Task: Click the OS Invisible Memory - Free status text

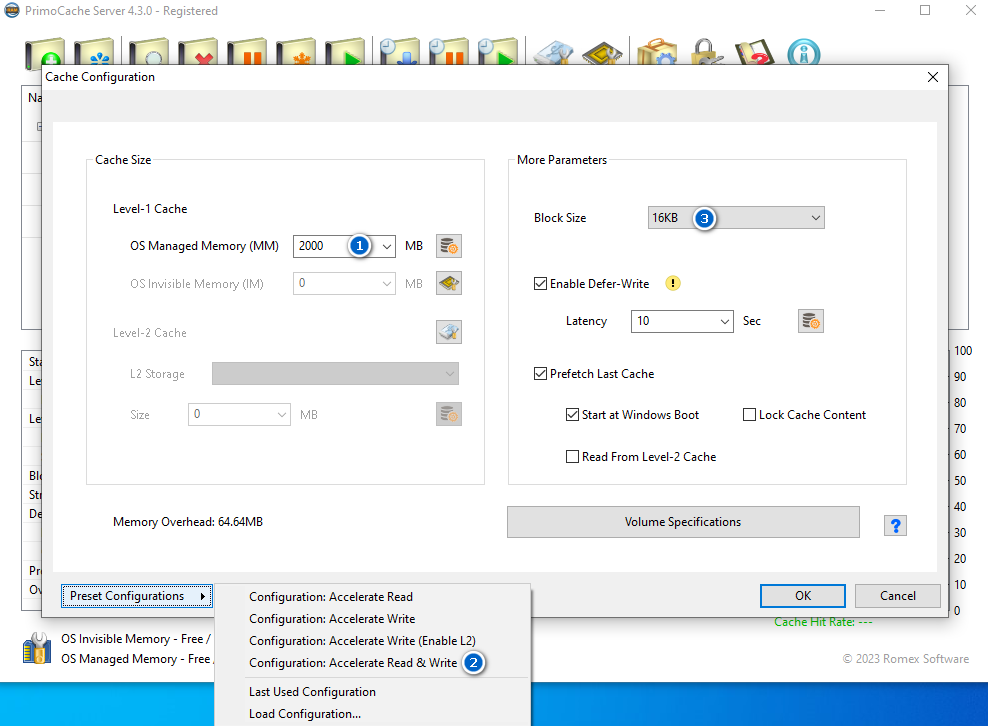Action: pos(135,639)
